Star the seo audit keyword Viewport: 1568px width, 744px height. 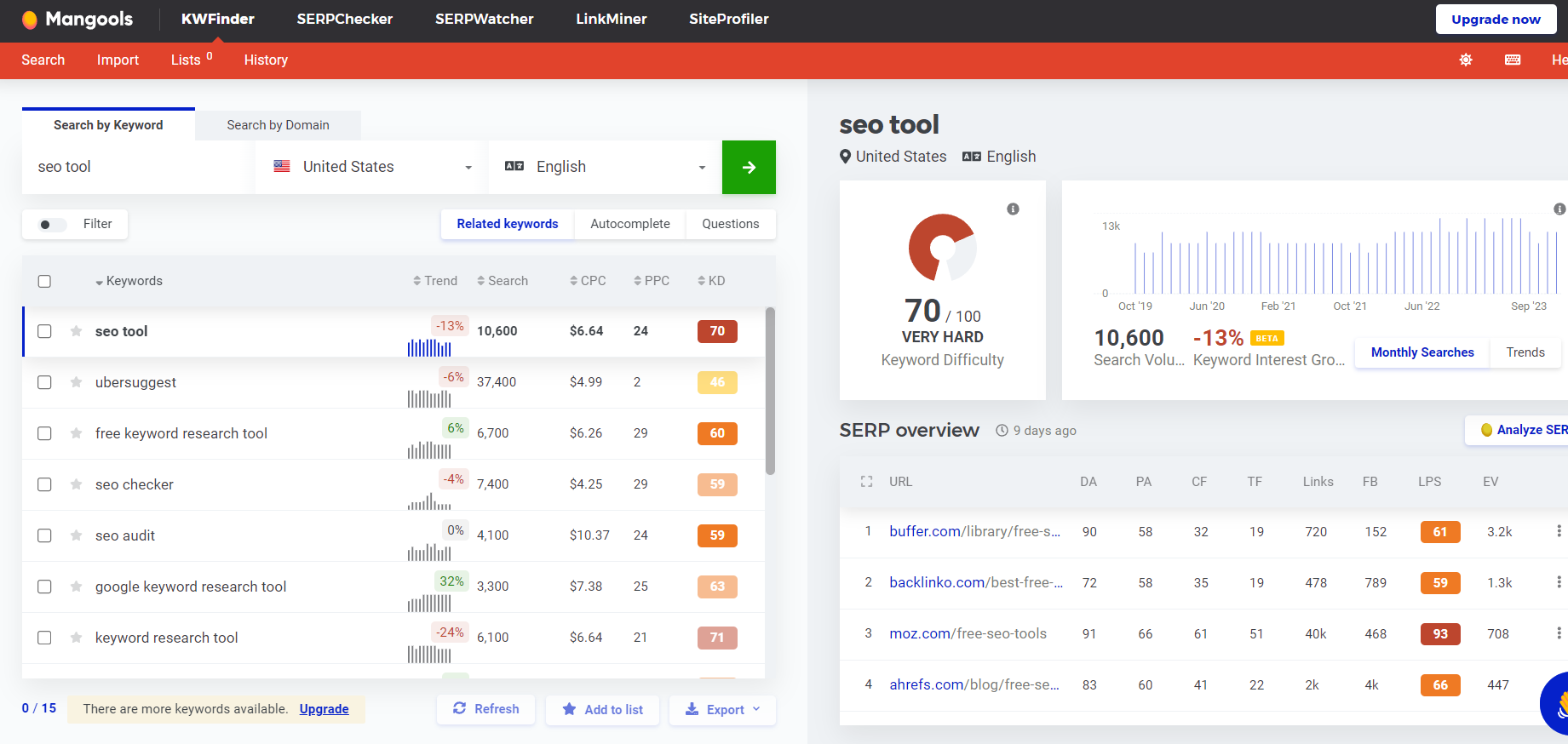(x=76, y=535)
